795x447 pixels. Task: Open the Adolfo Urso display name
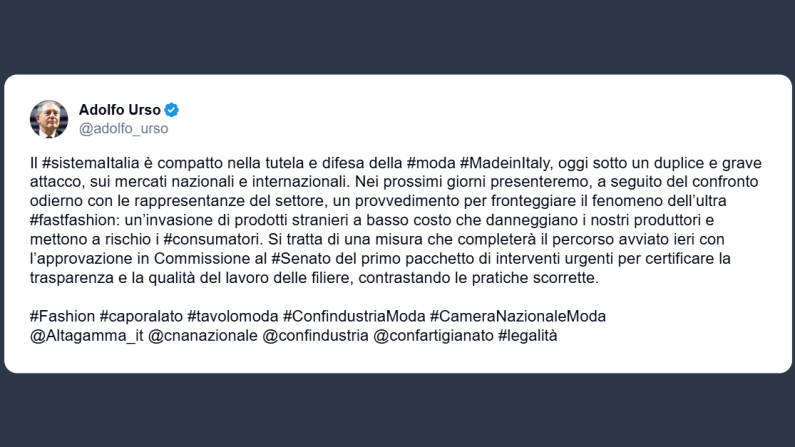pyautogui.click(x=119, y=110)
